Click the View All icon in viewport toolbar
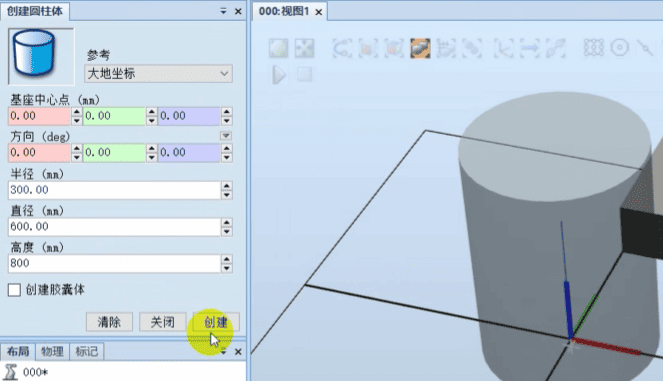This screenshot has height=381, width=663. (x=279, y=48)
